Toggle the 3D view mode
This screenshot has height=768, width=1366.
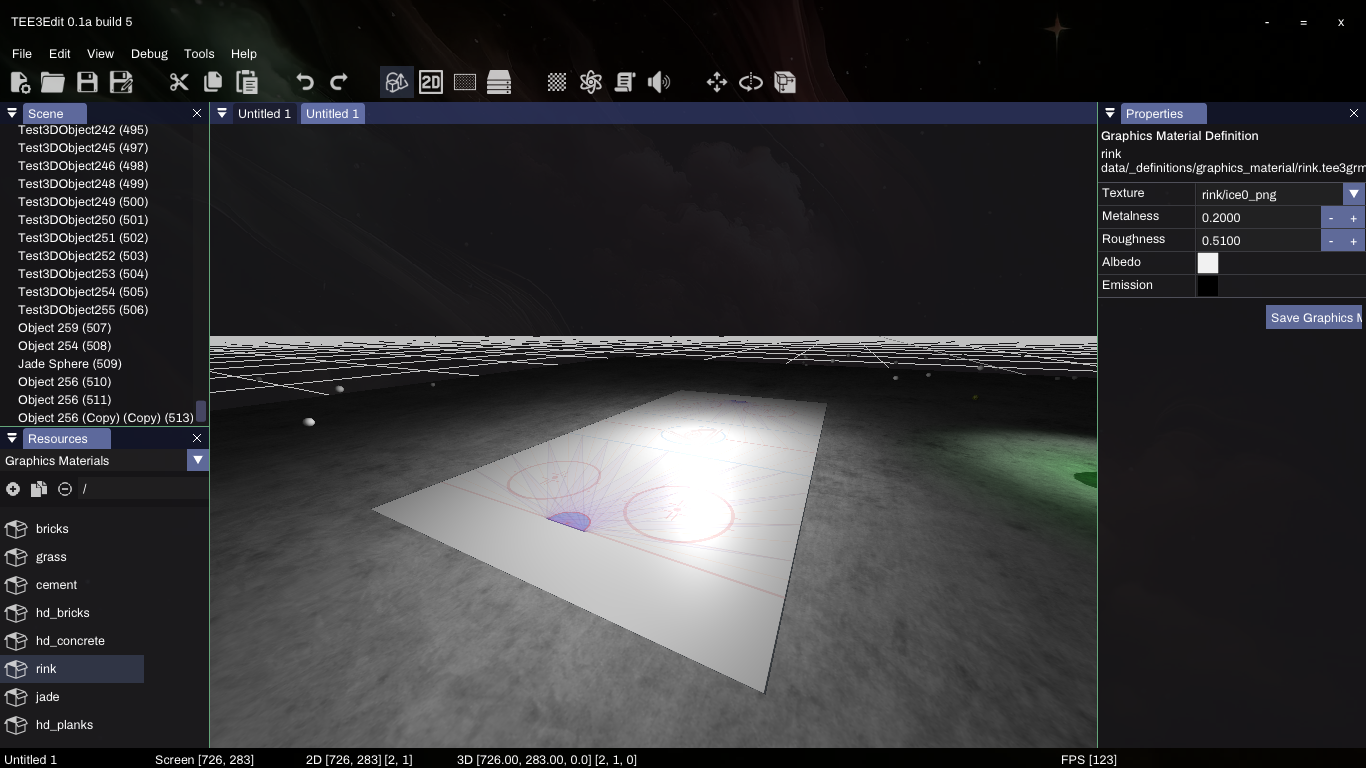click(397, 83)
